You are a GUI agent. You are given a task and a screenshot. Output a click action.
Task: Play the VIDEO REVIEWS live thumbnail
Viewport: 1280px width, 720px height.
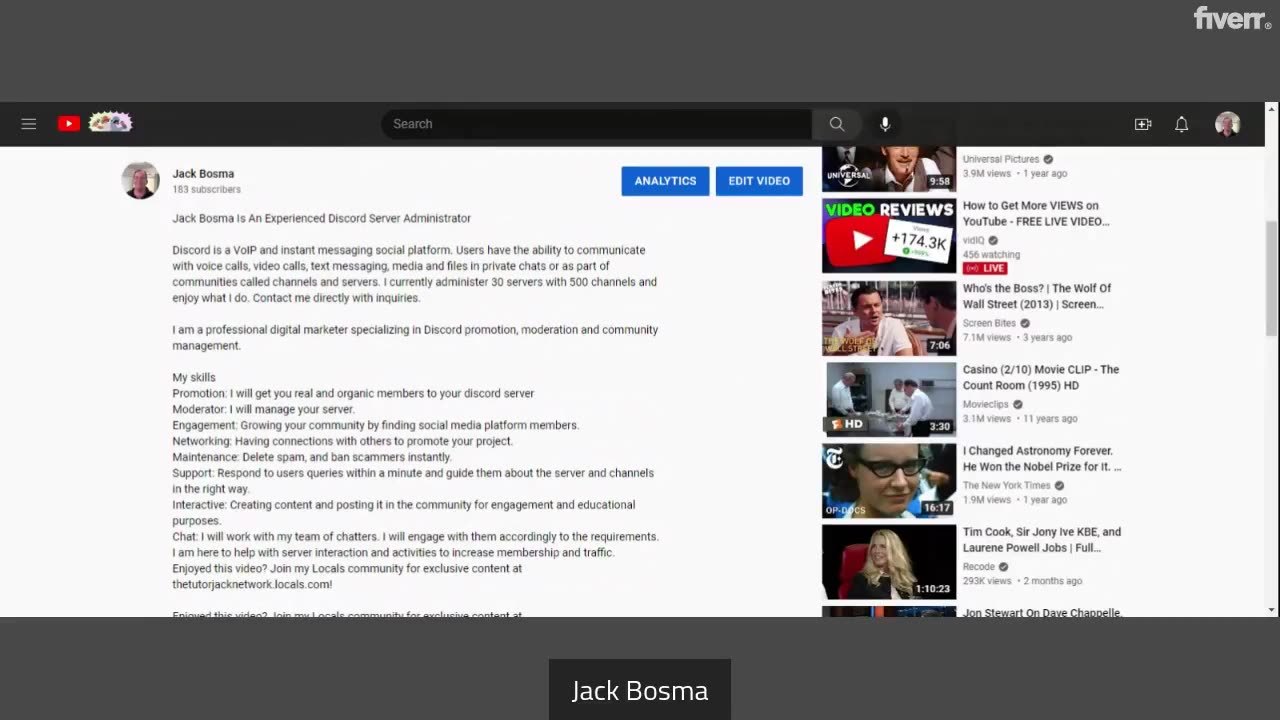[889, 235]
